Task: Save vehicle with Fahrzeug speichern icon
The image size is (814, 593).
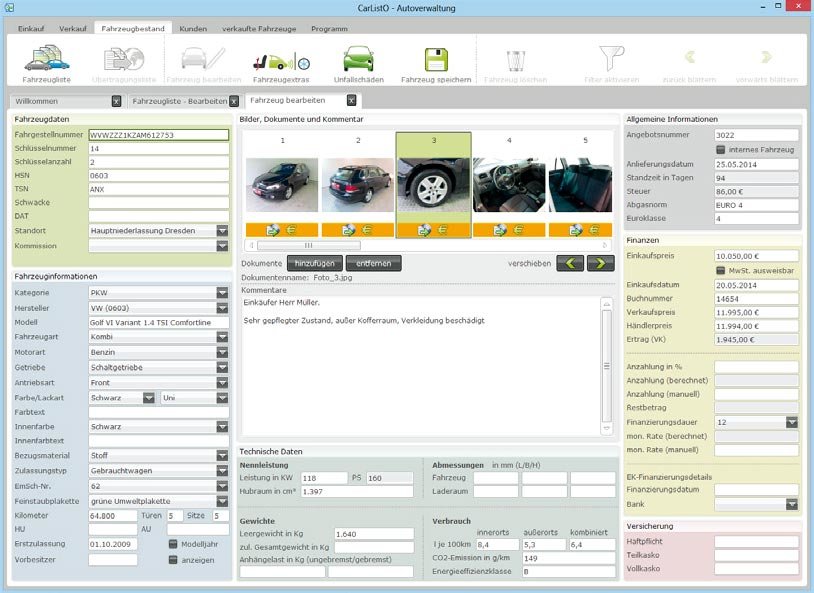Action: coord(436,61)
